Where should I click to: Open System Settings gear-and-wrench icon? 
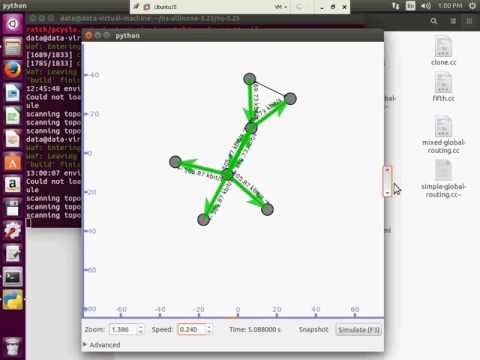(13, 230)
